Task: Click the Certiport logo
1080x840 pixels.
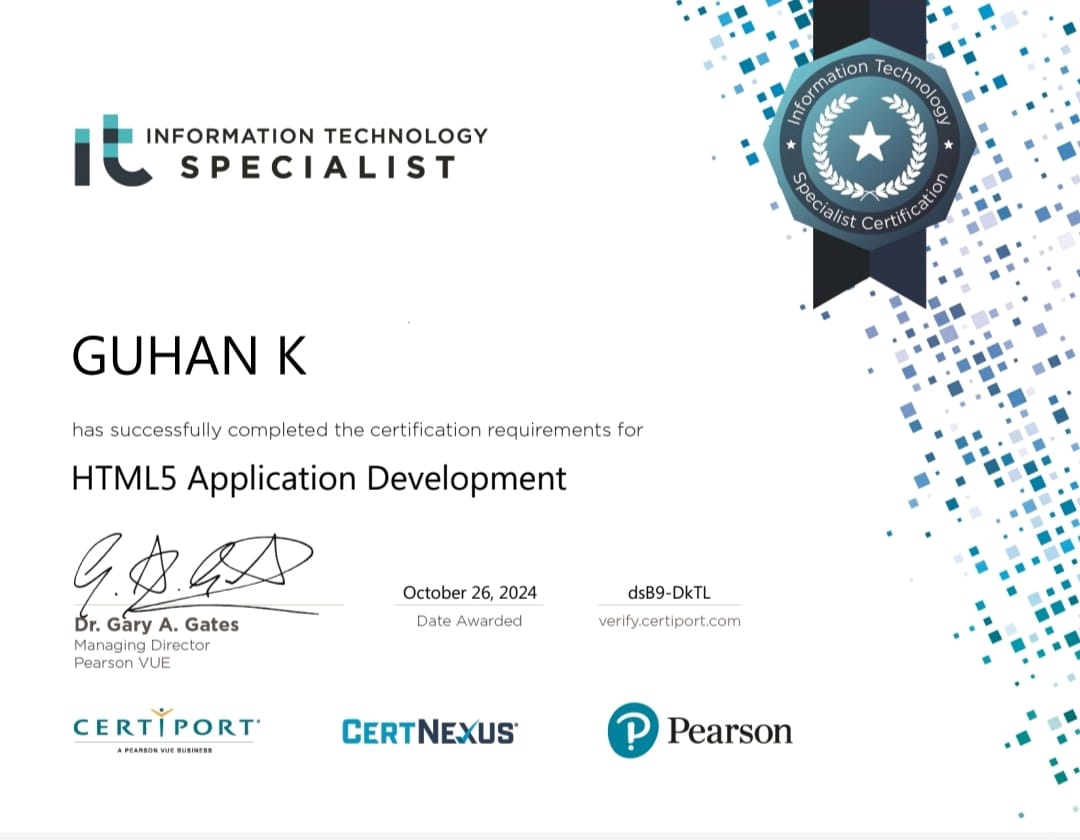Action: click(x=166, y=728)
